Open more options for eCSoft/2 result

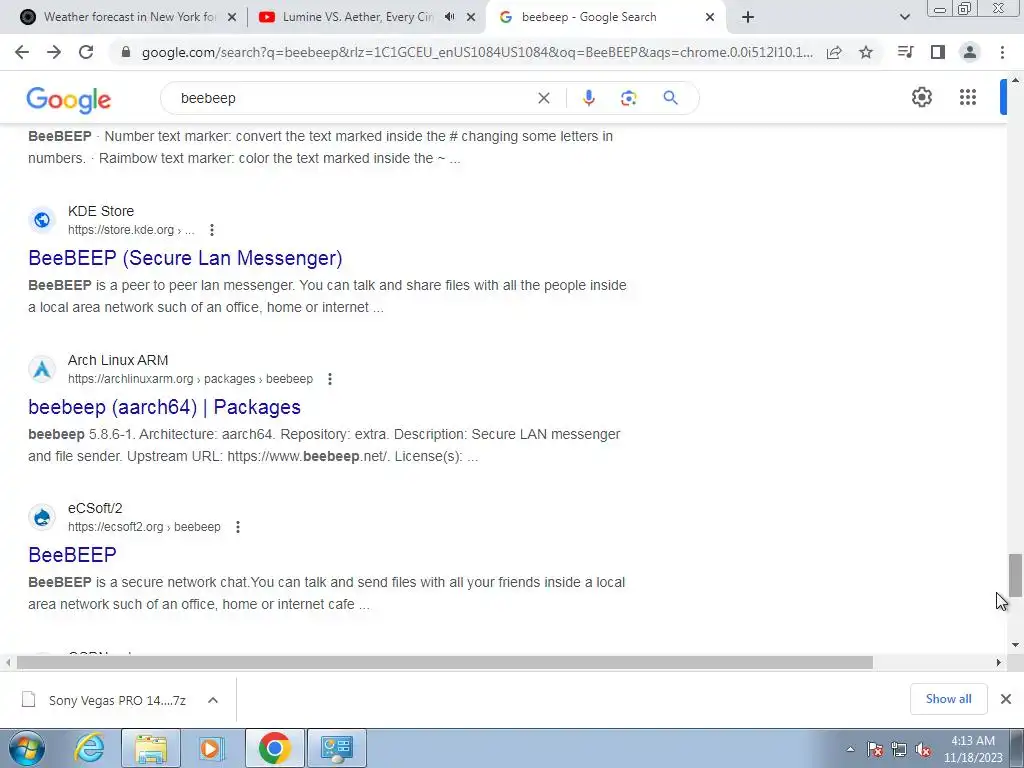[238, 526]
